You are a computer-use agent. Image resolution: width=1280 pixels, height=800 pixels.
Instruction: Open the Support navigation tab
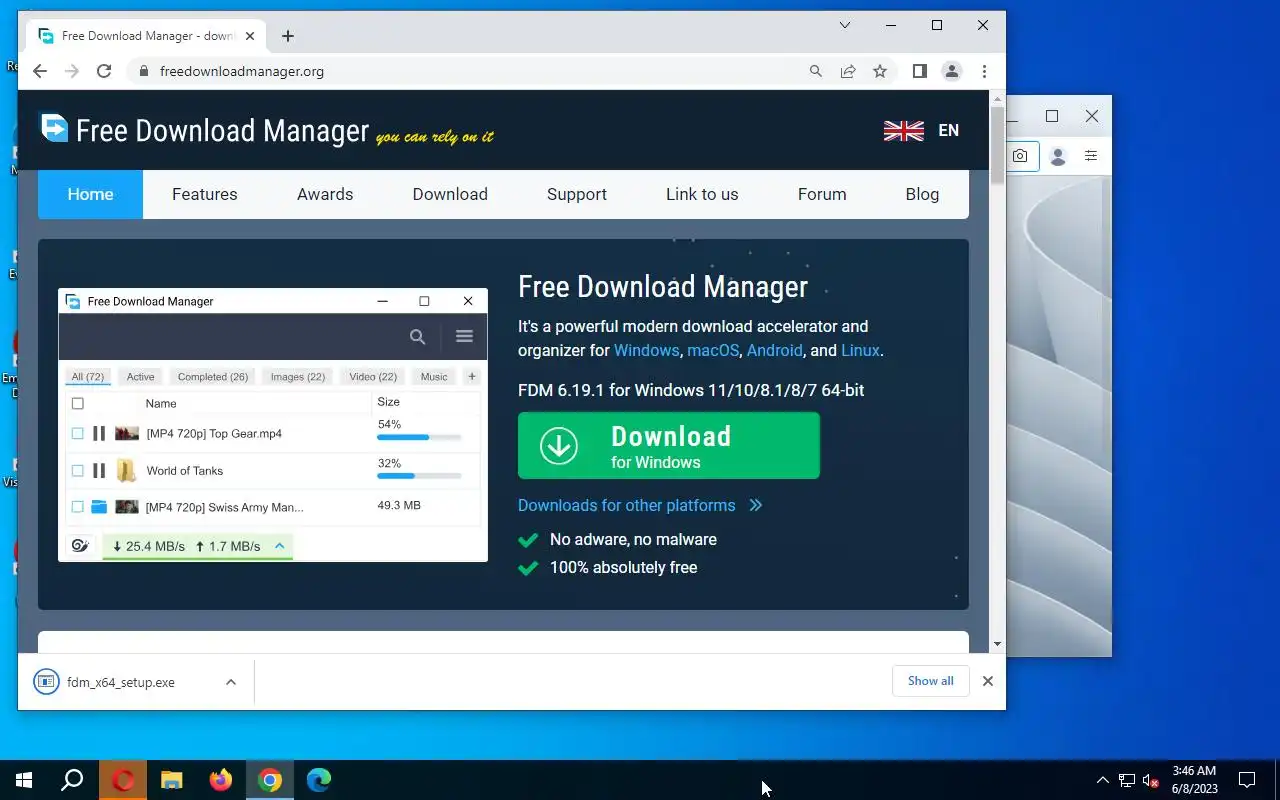point(577,194)
